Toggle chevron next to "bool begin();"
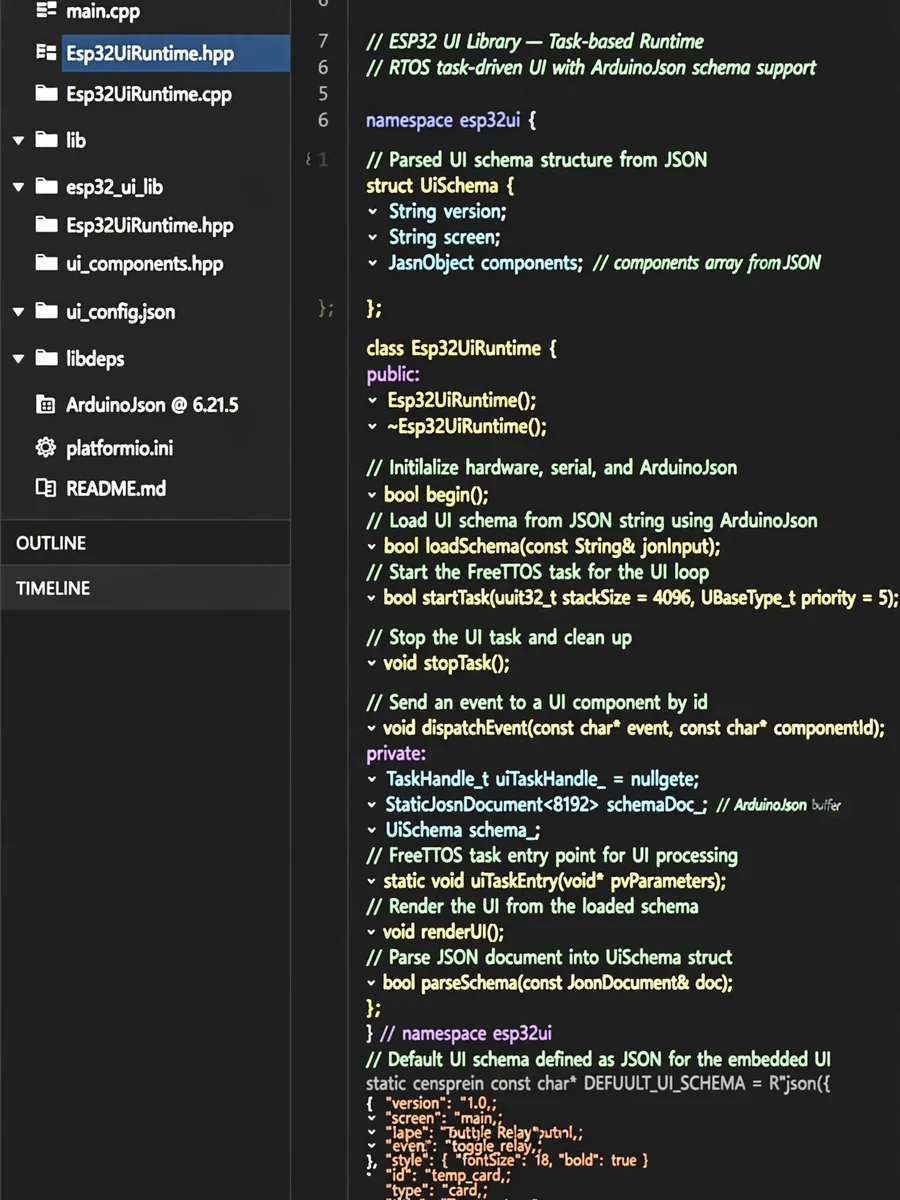Image resolution: width=900 pixels, height=1200 pixels. pyautogui.click(x=372, y=495)
